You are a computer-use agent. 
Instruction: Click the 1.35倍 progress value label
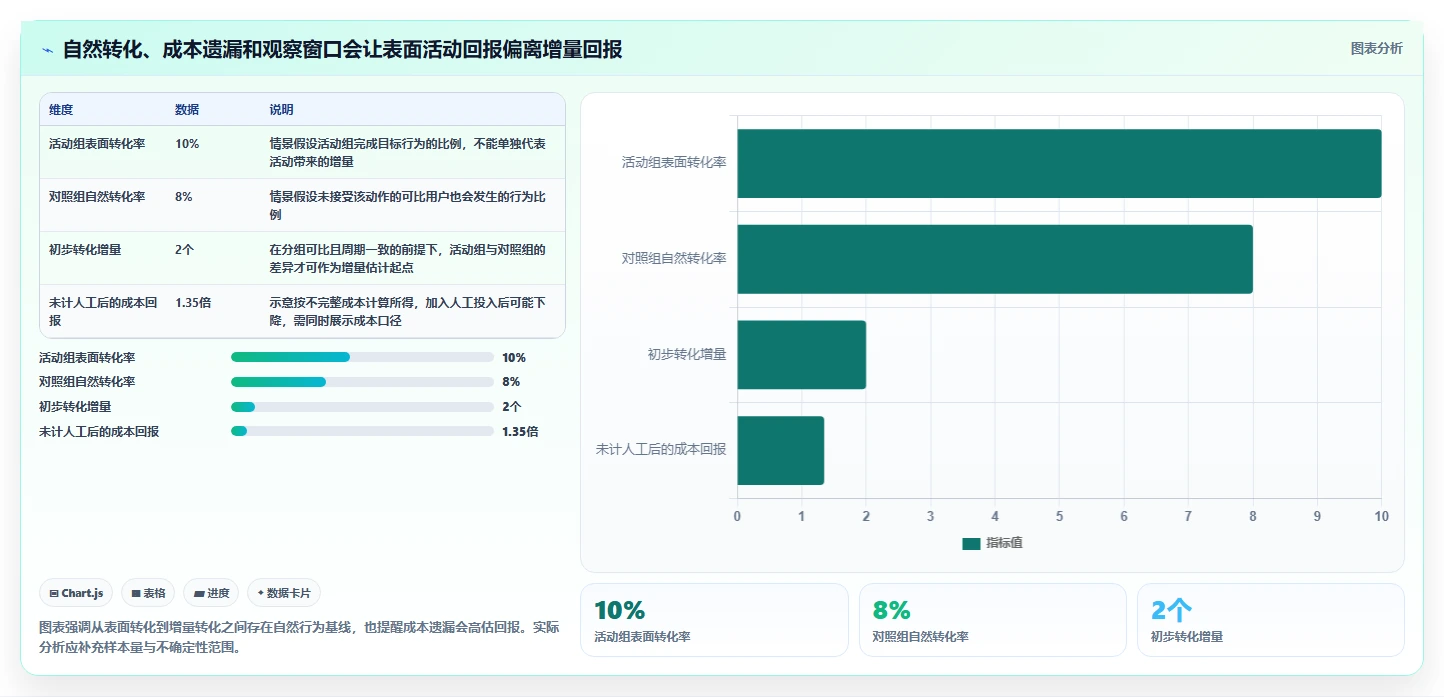(x=520, y=432)
